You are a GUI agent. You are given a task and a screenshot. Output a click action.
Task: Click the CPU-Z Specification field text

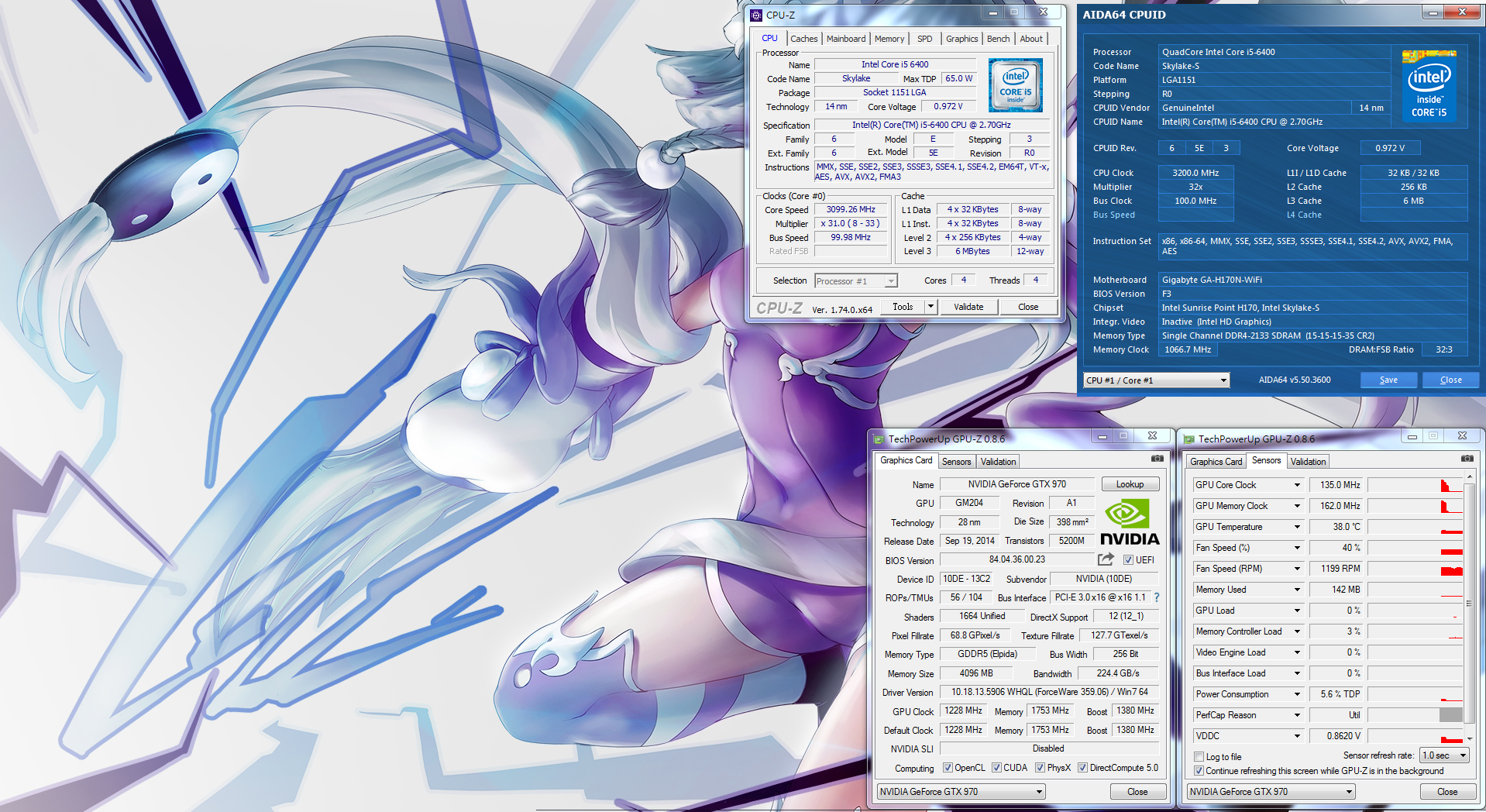[x=932, y=125]
